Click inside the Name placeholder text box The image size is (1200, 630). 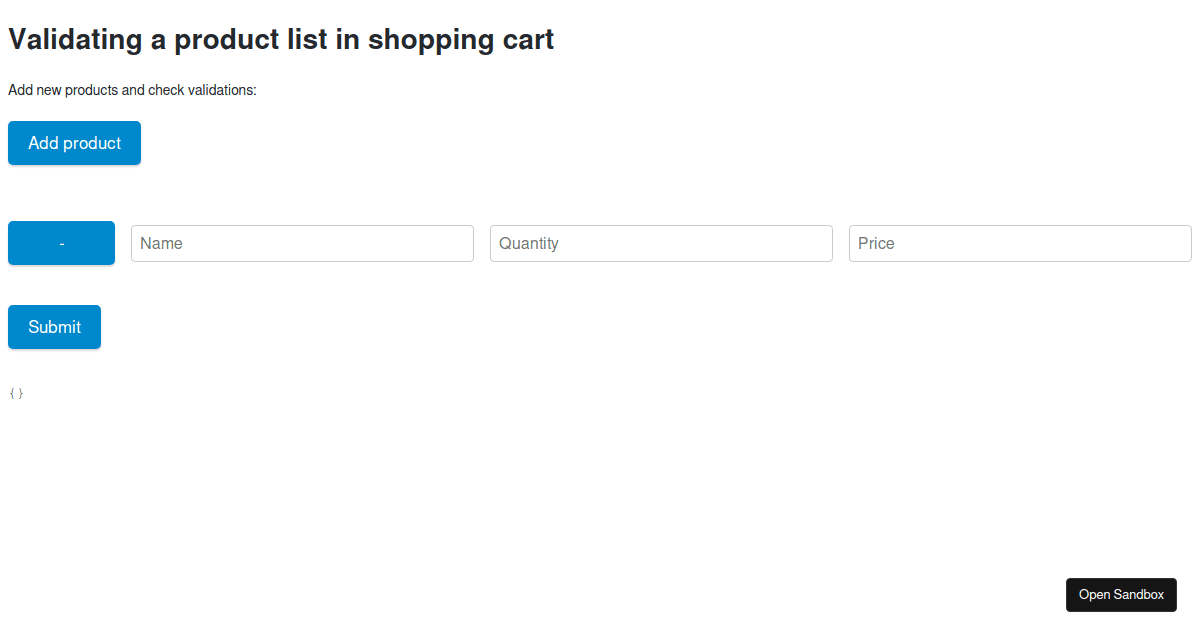point(300,243)
